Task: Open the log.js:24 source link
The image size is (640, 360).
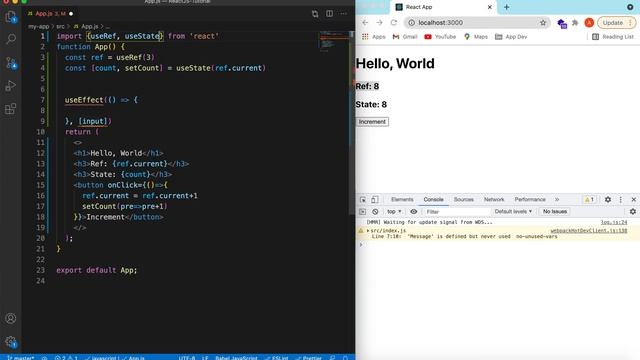Action: [x=613, y=222]
